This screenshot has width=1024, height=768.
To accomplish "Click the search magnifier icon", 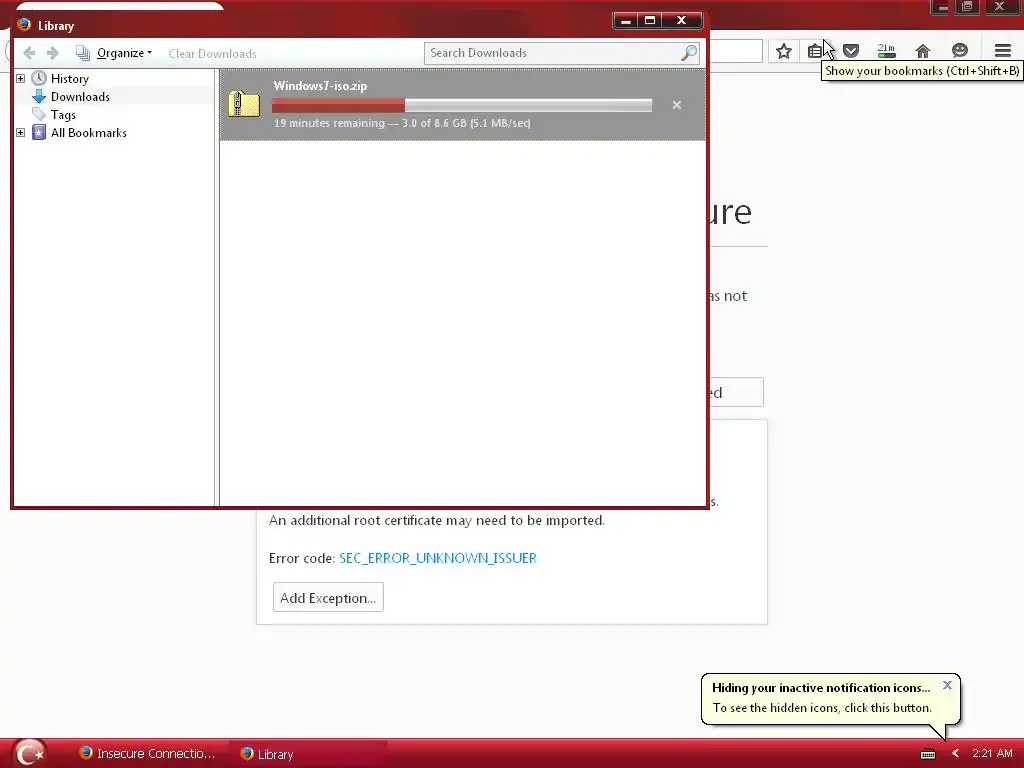I will pyautogui.click(x=689, y=53).
